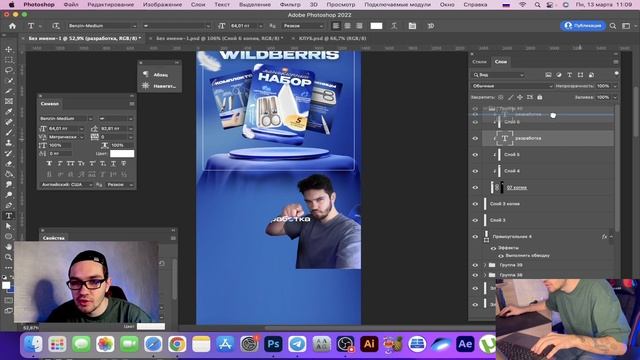Open Create Warped Text in options bar
This screenshot has width=640, height=360.
[394, 26]
